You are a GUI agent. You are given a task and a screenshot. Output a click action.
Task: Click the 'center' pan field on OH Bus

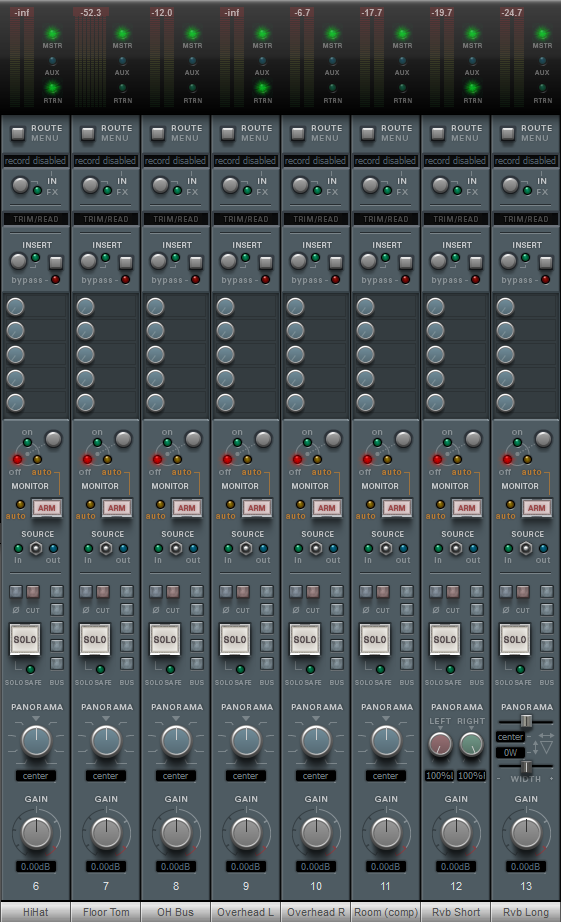[176, 776]
